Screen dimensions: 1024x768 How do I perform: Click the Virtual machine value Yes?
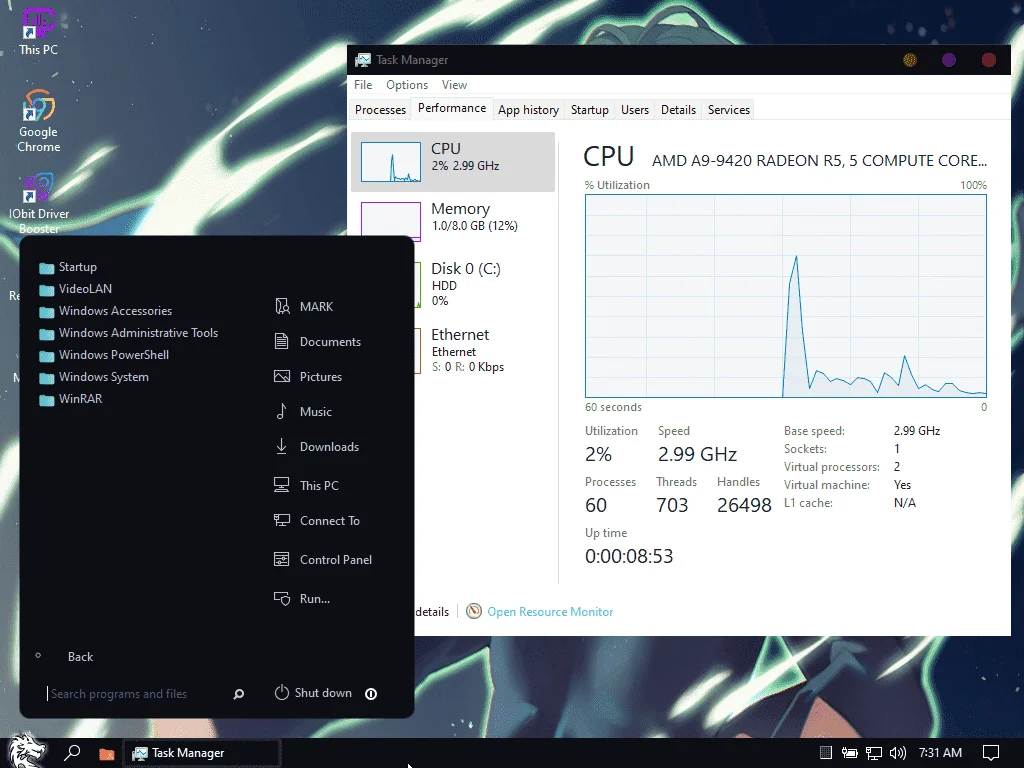[903, 485]
